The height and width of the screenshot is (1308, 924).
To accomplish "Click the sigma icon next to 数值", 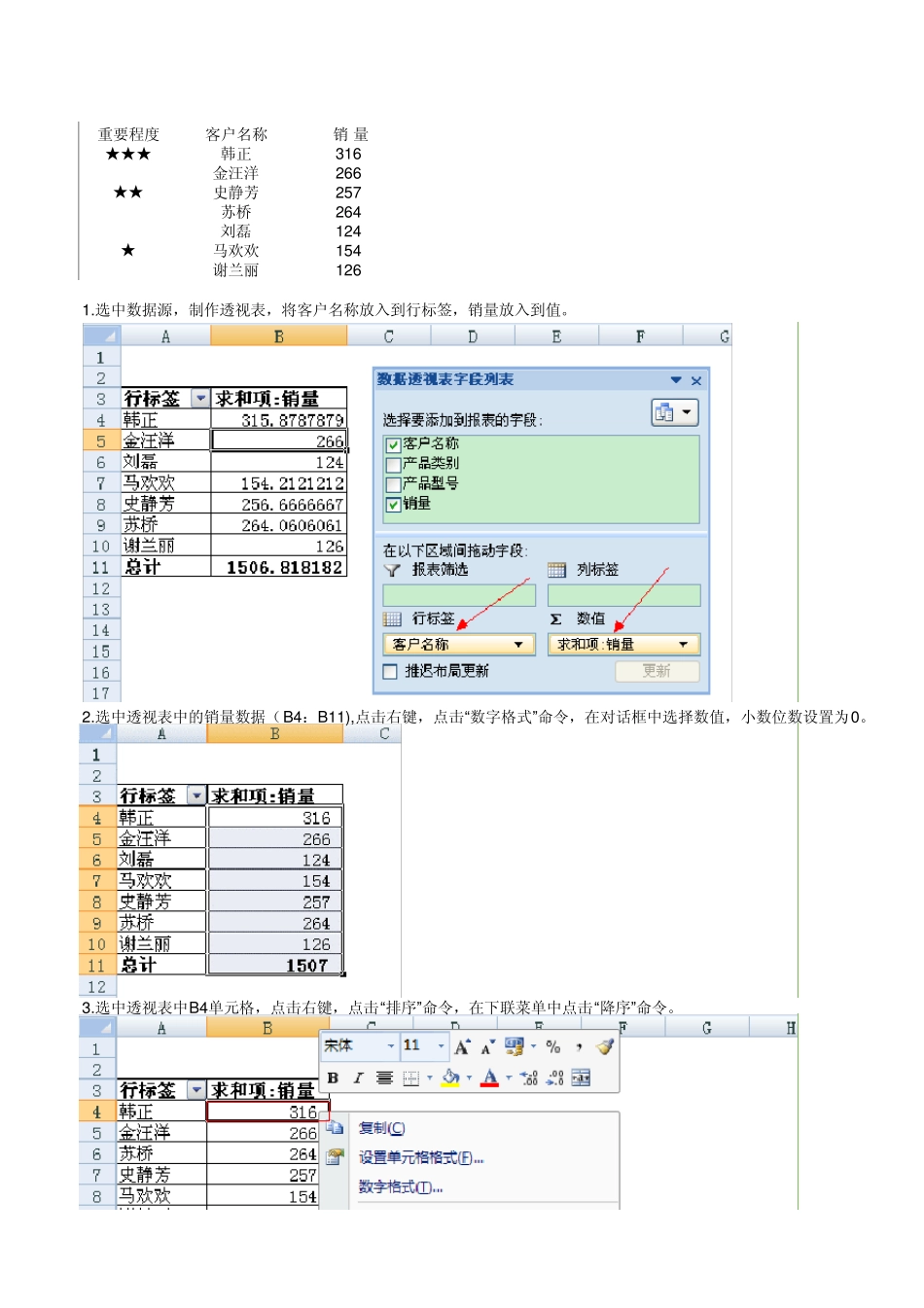I will pyautogui.click(x=556, y=619).
